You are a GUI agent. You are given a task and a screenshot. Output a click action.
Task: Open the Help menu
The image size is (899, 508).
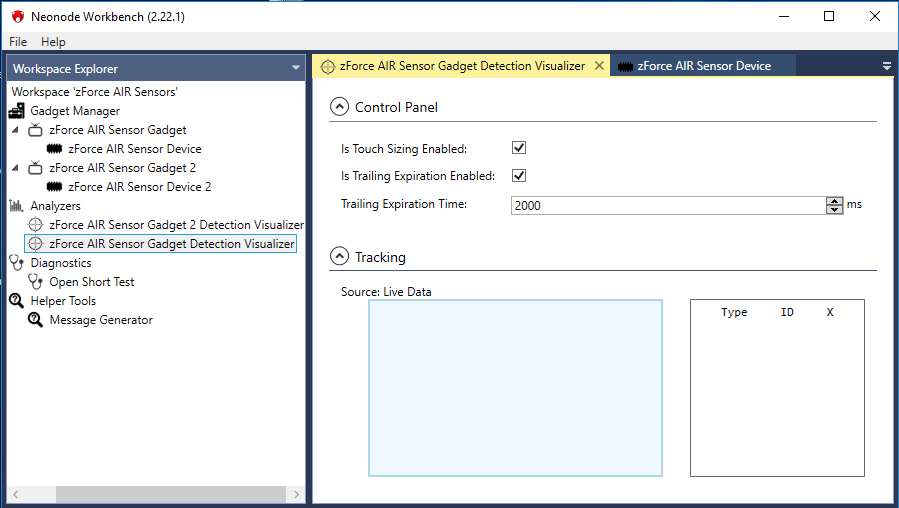[53, 42]
